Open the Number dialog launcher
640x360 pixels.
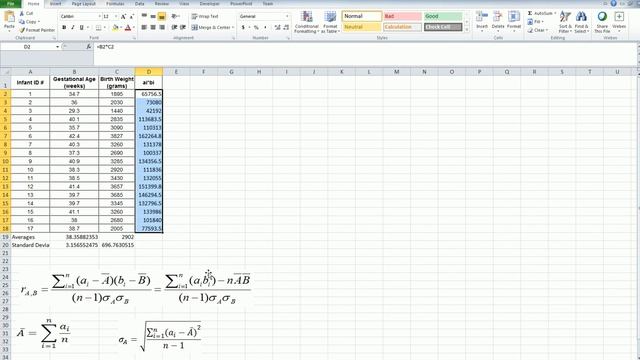[288, 38]
